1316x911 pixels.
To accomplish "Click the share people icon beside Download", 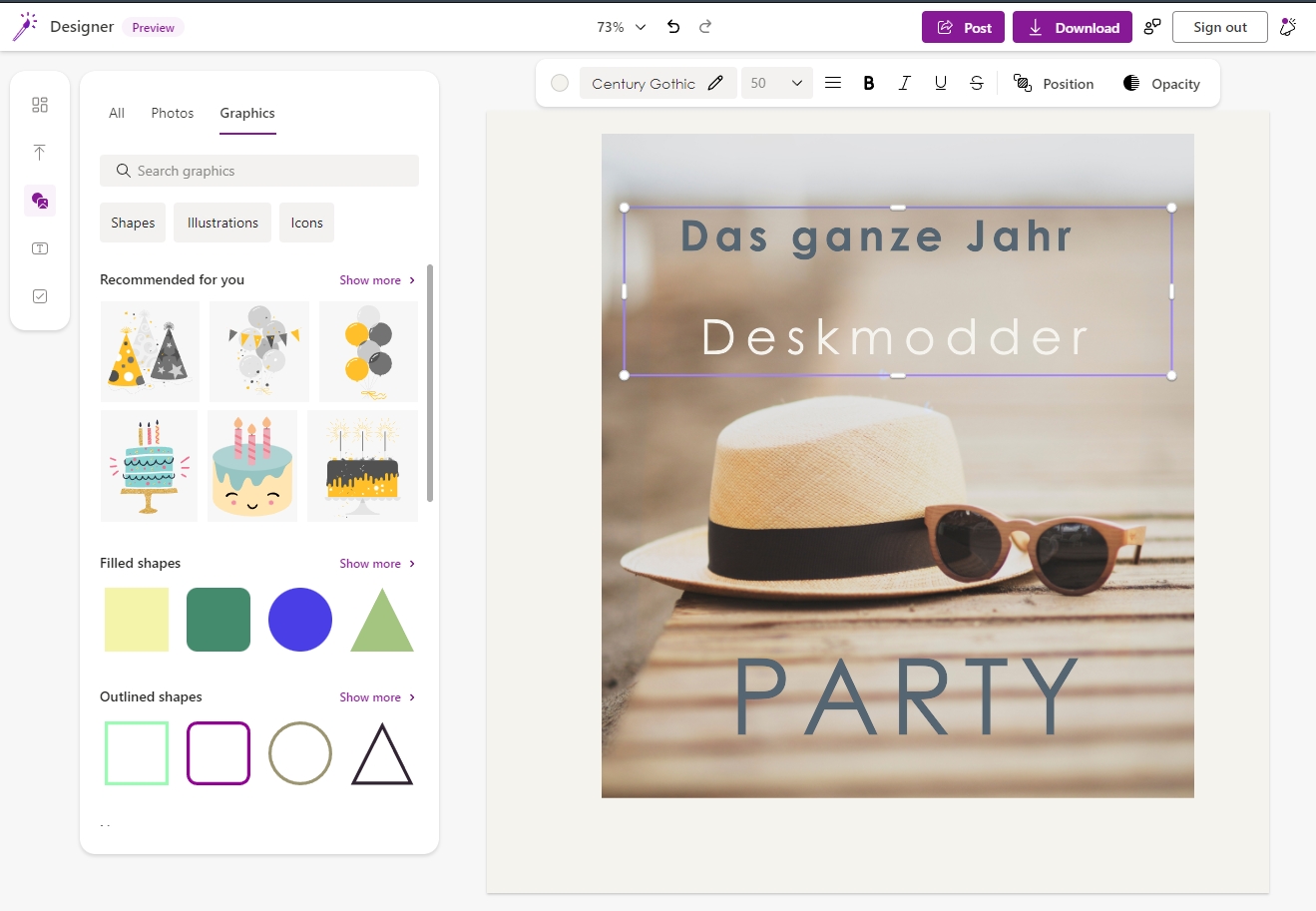I will (x=1152, y=27).
